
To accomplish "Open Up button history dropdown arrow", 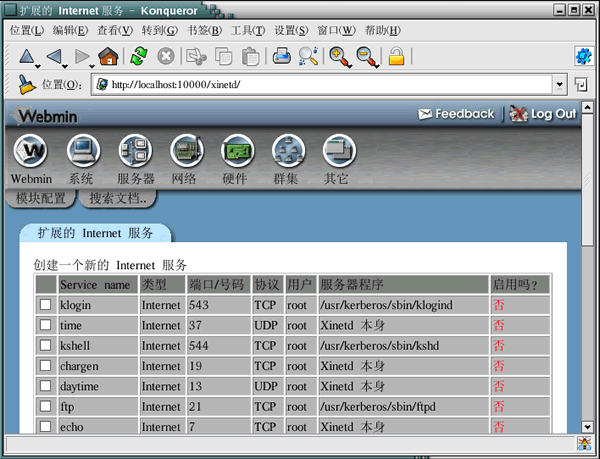I will (38, 67).
